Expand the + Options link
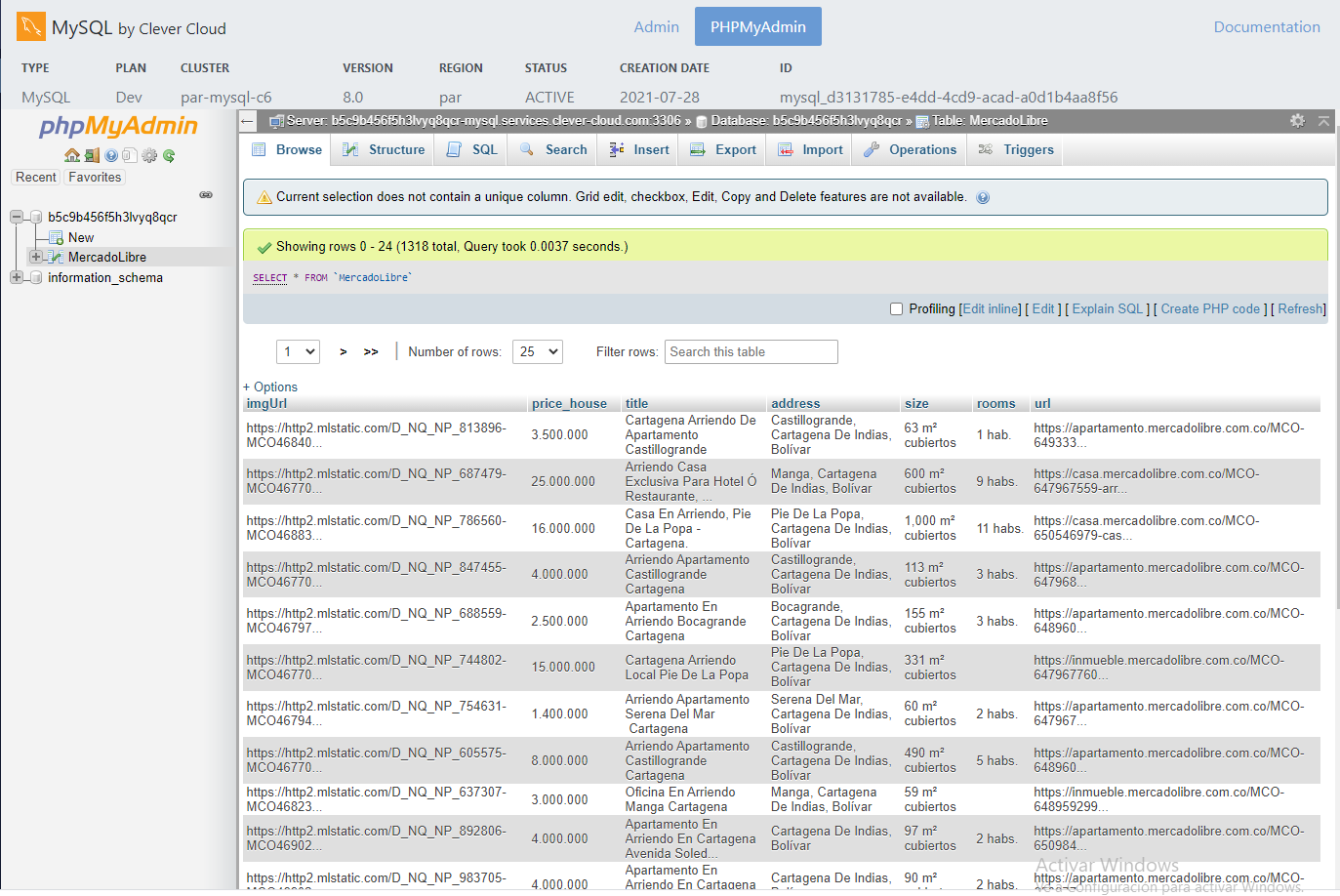 270,387
